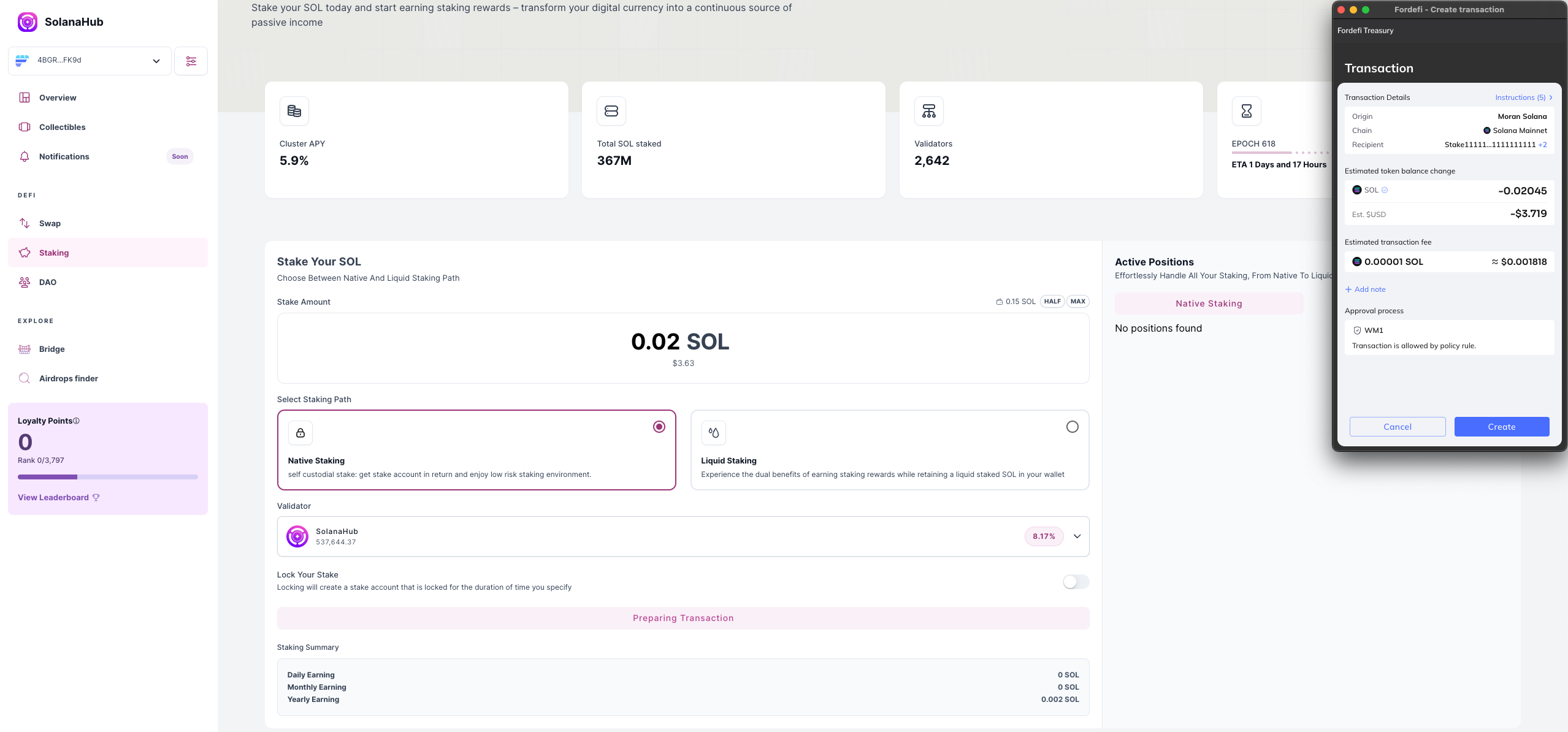Click the Epoch 618 progress bar
The width and height of the screenshot is (1568, 732).
[x=1280, y=153]
